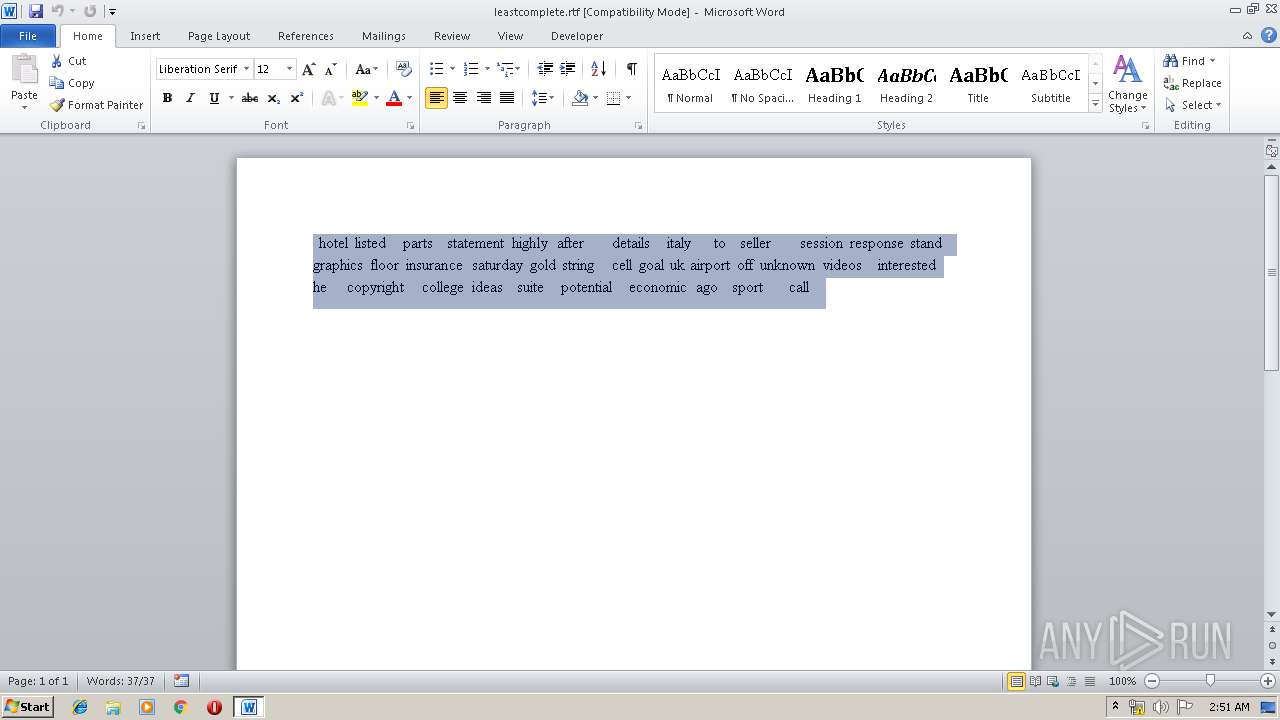
Task: Click the Undo icon in Quick Access toolbar
Action: 58,11
